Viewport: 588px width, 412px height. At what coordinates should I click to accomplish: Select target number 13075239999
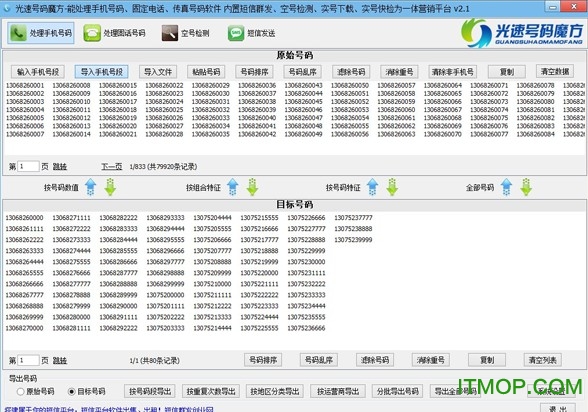[353, 240]
